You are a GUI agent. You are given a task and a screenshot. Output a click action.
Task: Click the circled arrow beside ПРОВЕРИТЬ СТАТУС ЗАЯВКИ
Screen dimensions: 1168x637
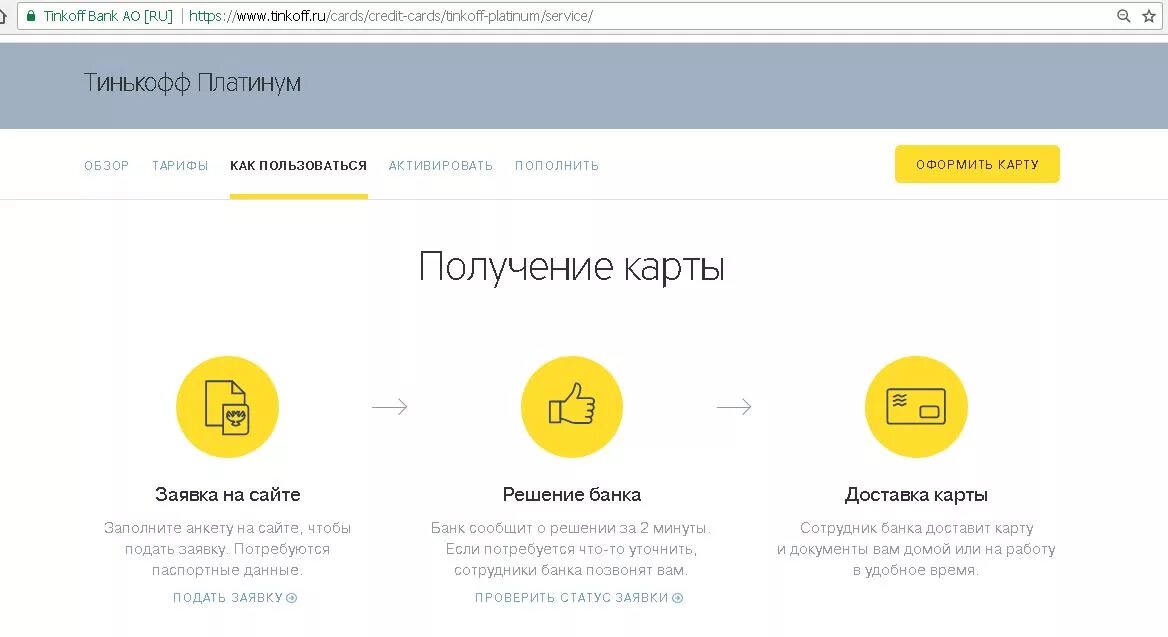pos(677,598)
